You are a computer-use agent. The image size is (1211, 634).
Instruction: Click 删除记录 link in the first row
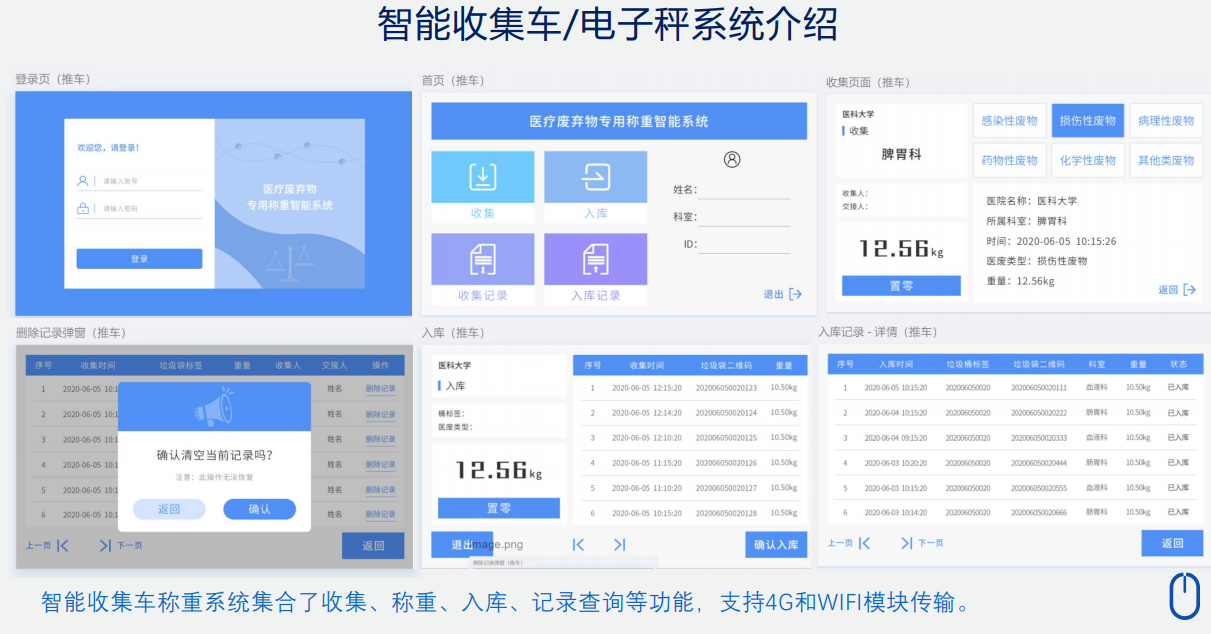tap(380, 389)
